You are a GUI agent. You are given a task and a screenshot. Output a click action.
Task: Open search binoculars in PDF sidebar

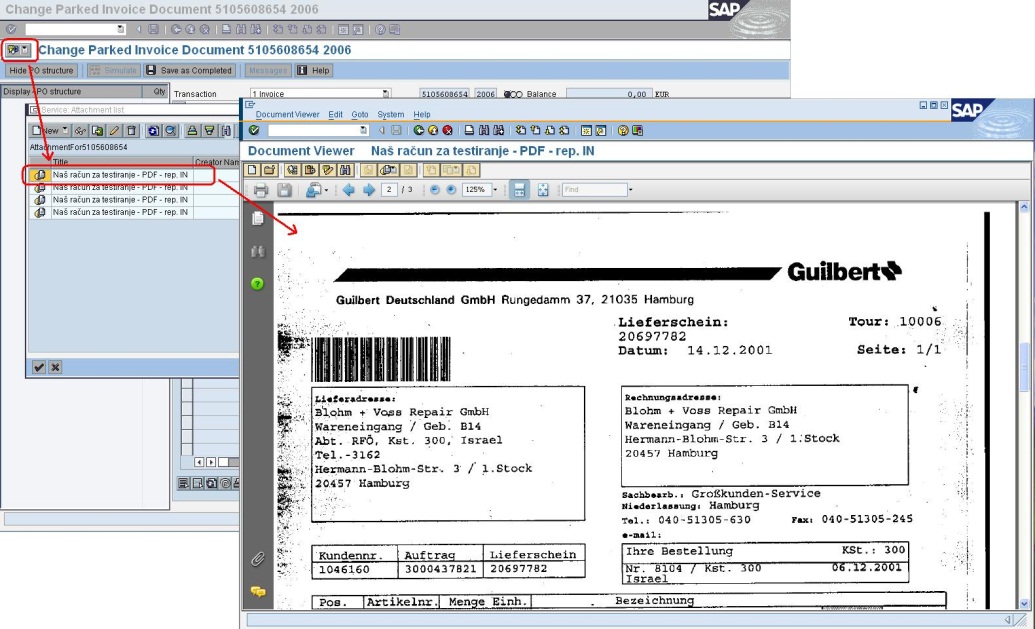257,251
